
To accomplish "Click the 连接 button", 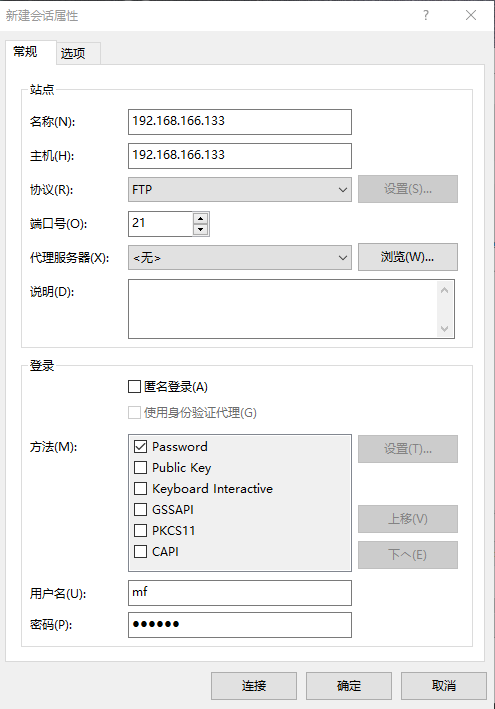I will (x=254, y=686).
